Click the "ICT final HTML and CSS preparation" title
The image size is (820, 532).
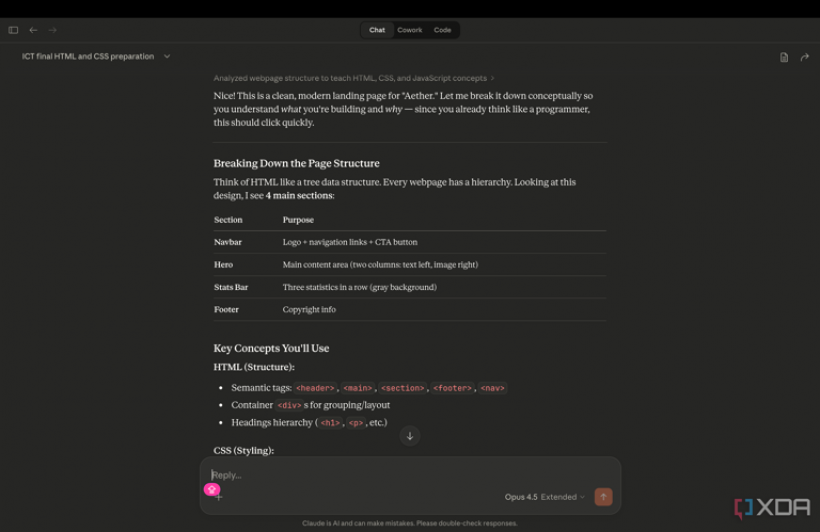click(x=88, y=57)
